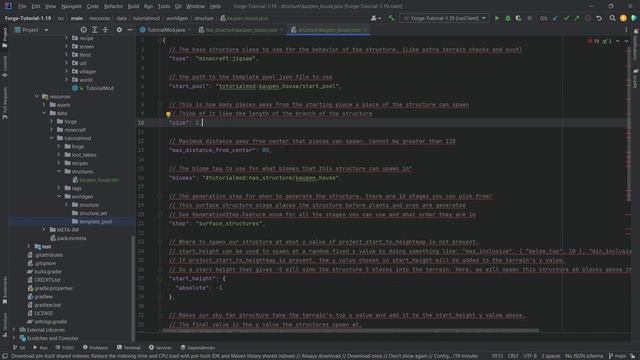
Task: Hide the Project tool window
Action: pyautogui.click(x=130, y=30)
